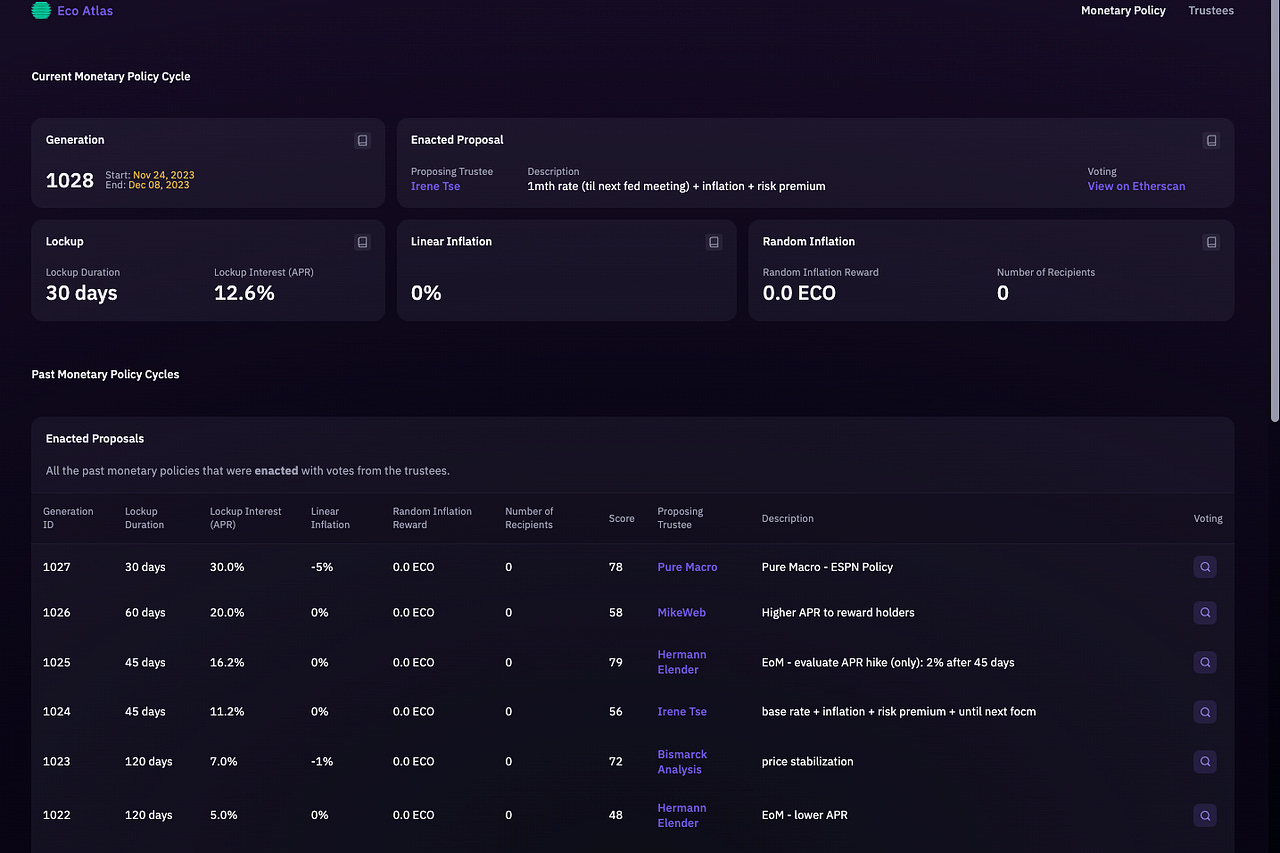The width and height of the screenshot is (1280, 853).
Task: Click the -5% linear inflation cell
Action: pyautogui.click(x=321, y=567)
